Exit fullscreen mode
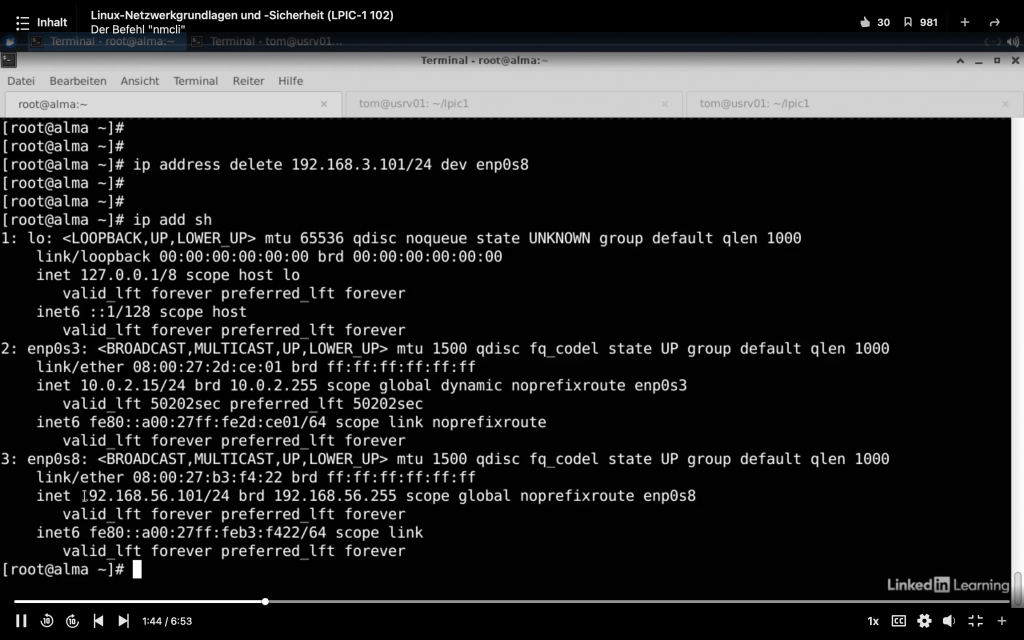This screenshot has width=1024, height=640. pyautogui.click(x=976, y=621)
